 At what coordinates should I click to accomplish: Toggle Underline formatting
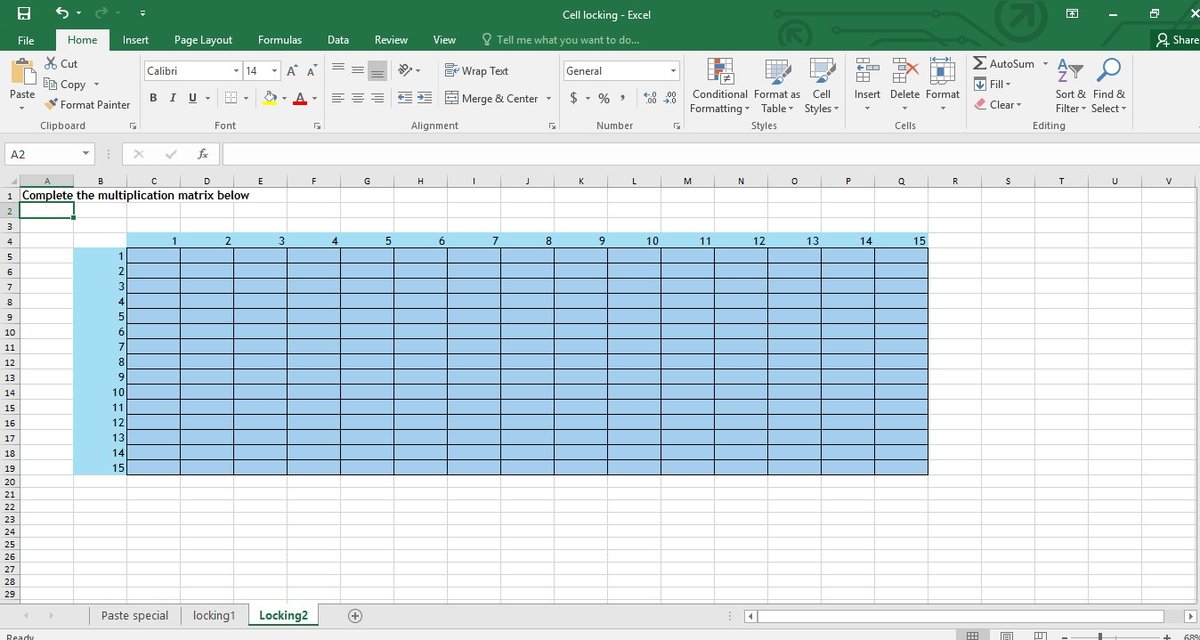pos(192,98)
